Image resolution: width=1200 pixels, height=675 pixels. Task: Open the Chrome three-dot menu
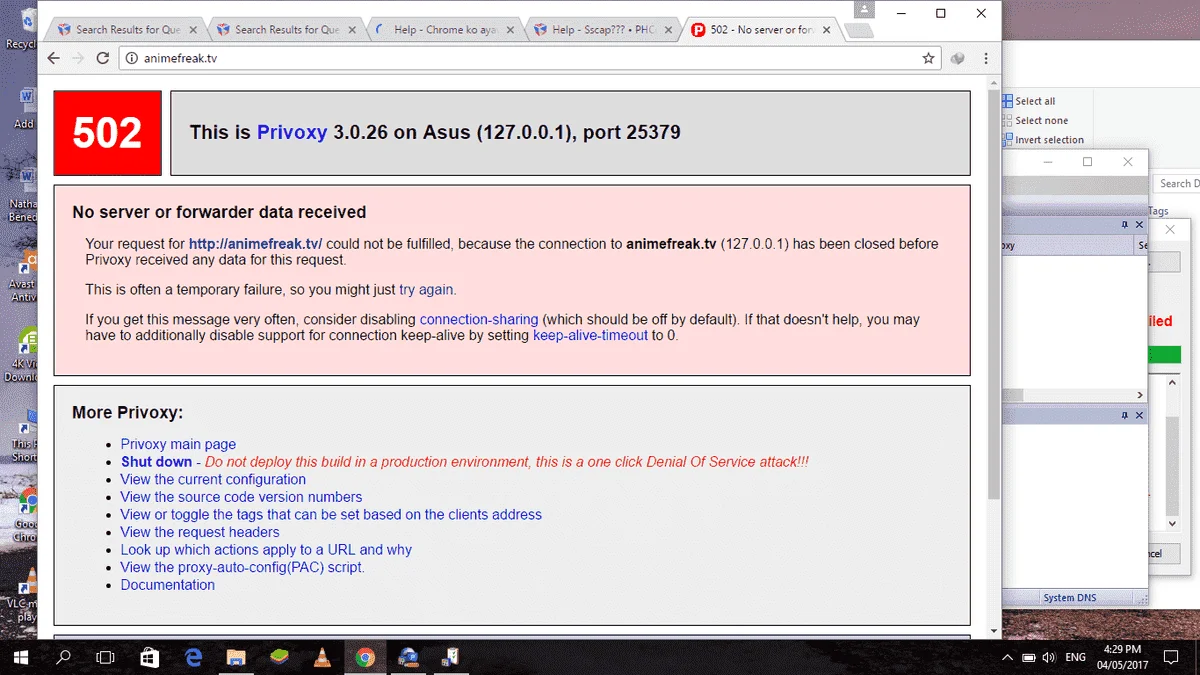986,58
